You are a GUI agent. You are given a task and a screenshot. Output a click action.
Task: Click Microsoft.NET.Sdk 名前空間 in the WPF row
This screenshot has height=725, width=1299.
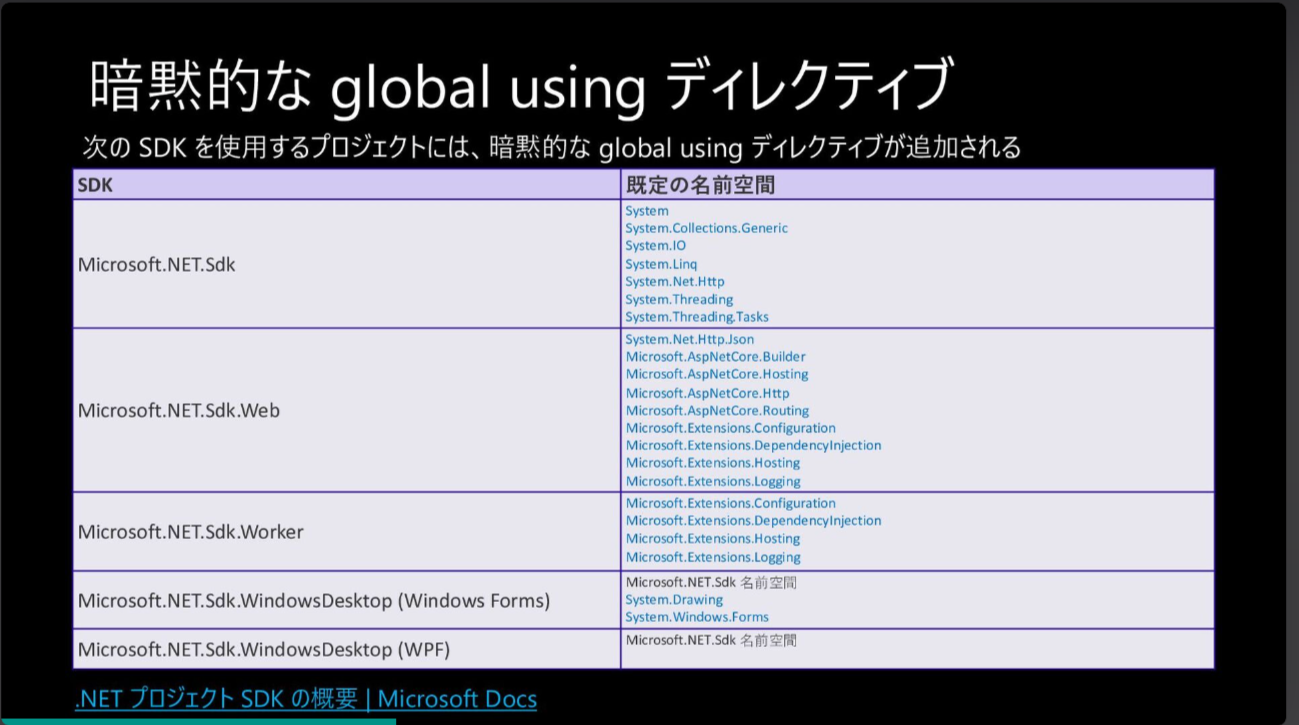(x=711, y=640)
